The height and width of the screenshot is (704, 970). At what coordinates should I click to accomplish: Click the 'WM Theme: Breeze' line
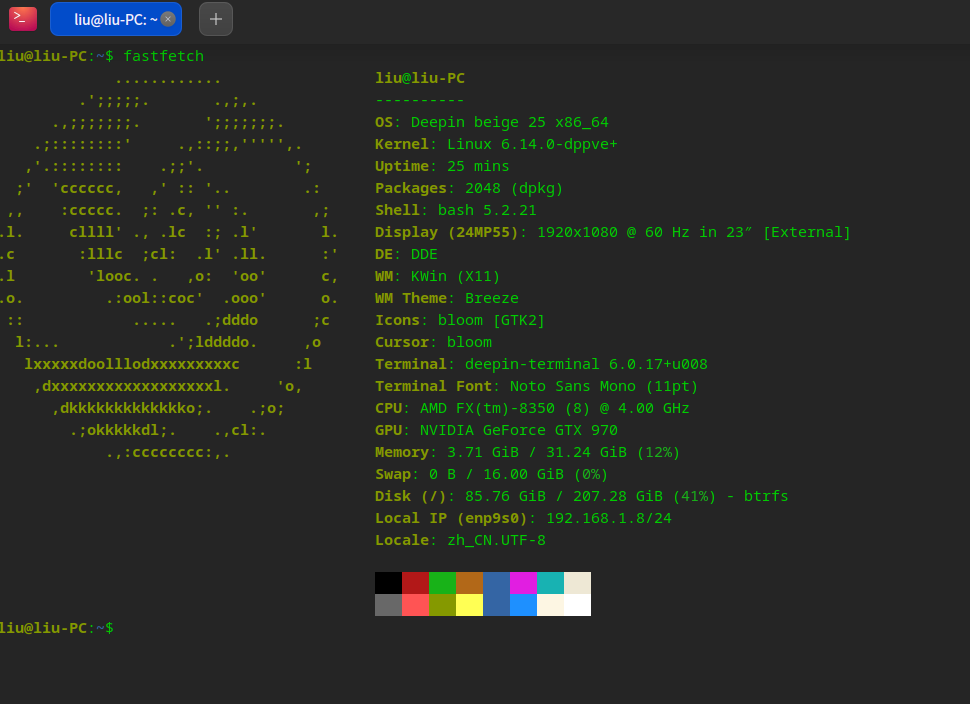(x=447, y=298)
